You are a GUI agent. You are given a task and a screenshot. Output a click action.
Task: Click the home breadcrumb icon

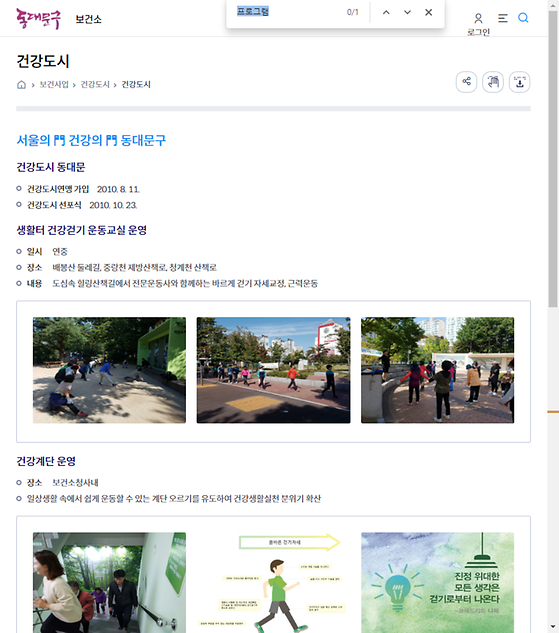pos(21,84)
